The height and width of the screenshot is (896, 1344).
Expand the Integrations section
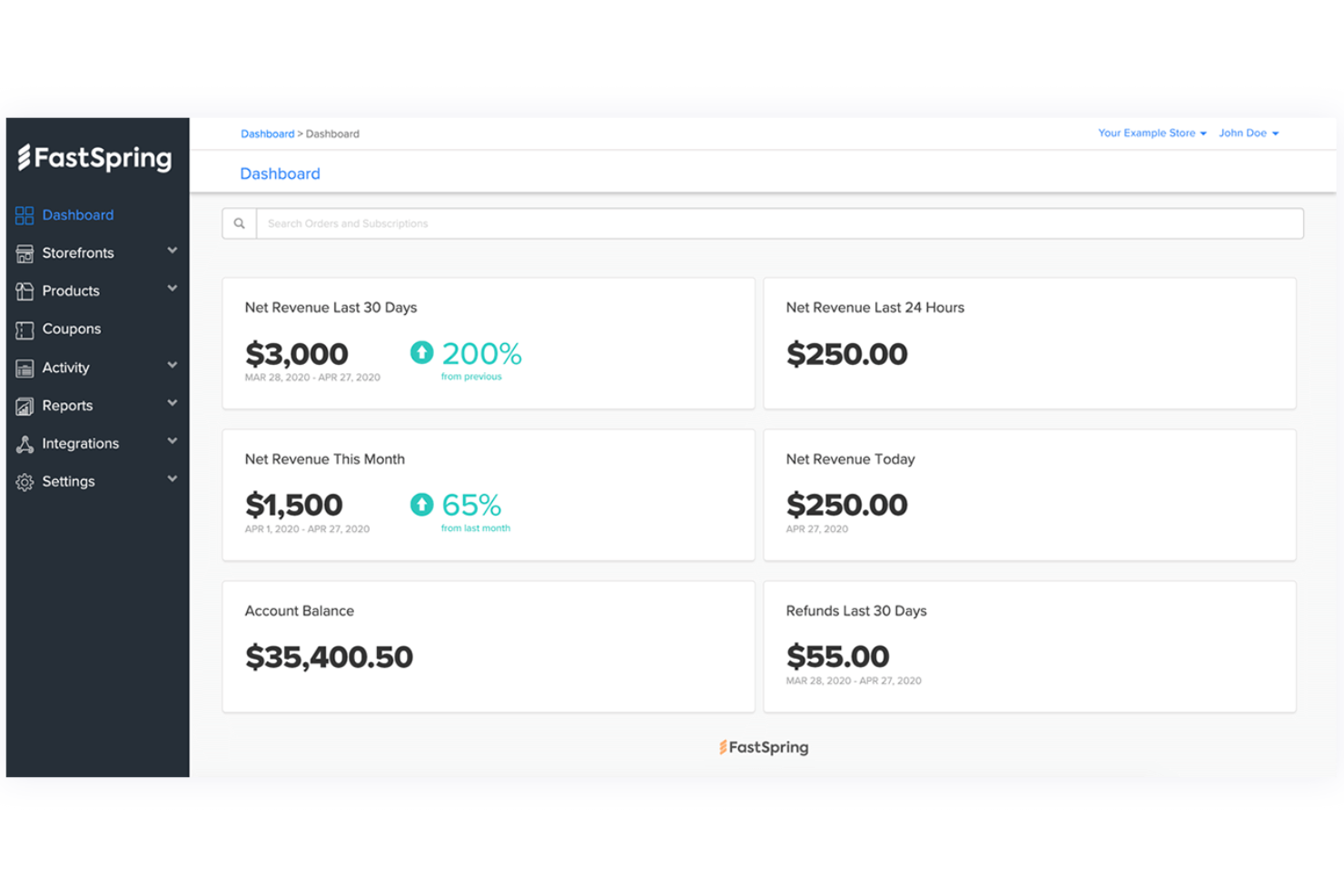[x=173, y=443]
